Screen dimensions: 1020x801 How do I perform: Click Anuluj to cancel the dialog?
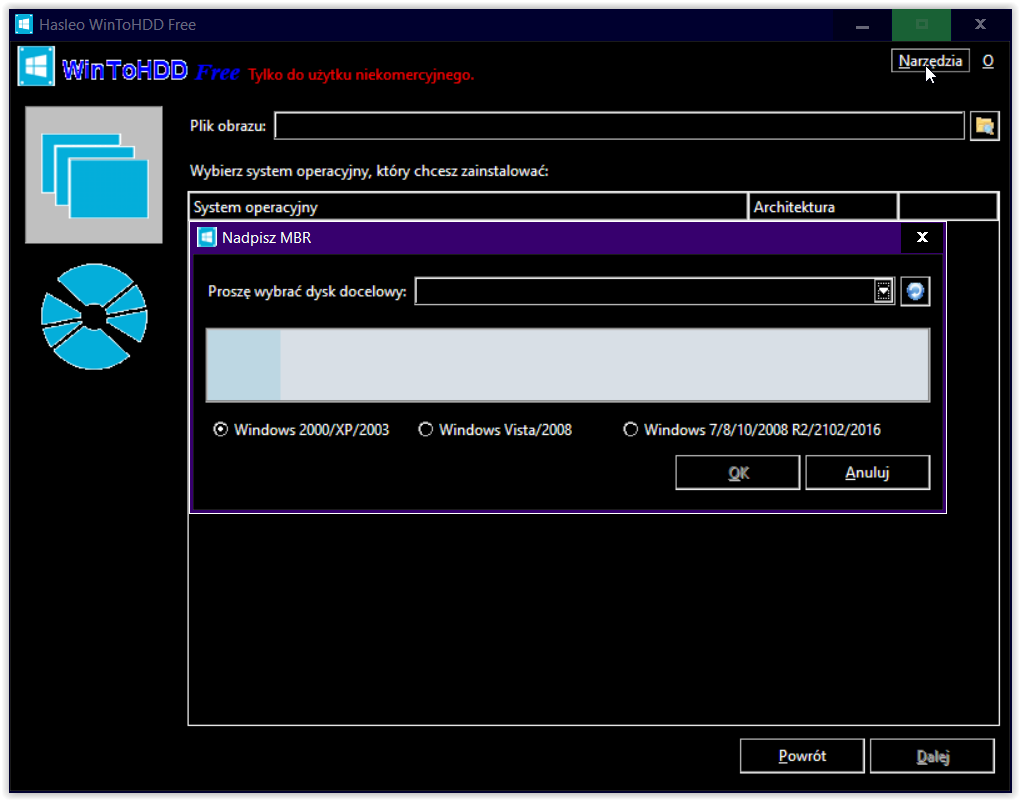[867, 472]
